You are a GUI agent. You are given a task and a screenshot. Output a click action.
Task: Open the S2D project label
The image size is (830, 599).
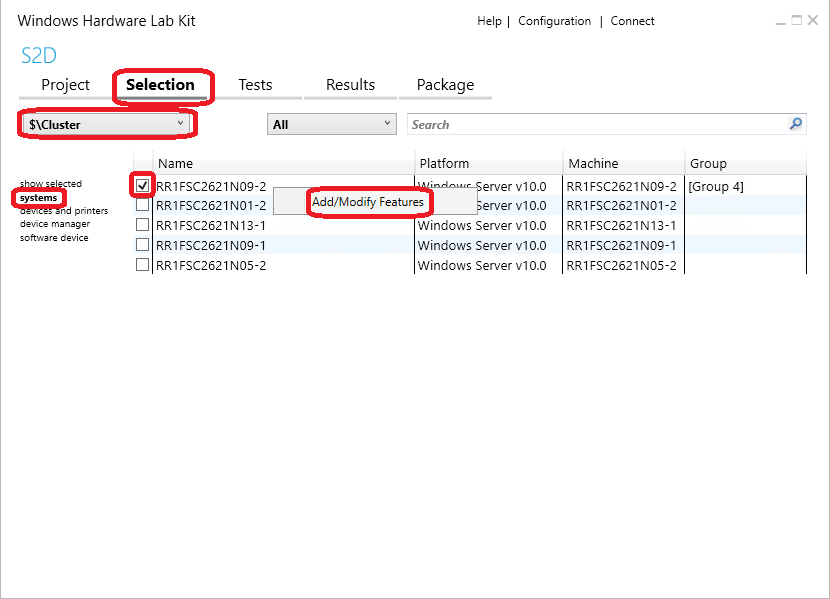[x=39, y=56]
